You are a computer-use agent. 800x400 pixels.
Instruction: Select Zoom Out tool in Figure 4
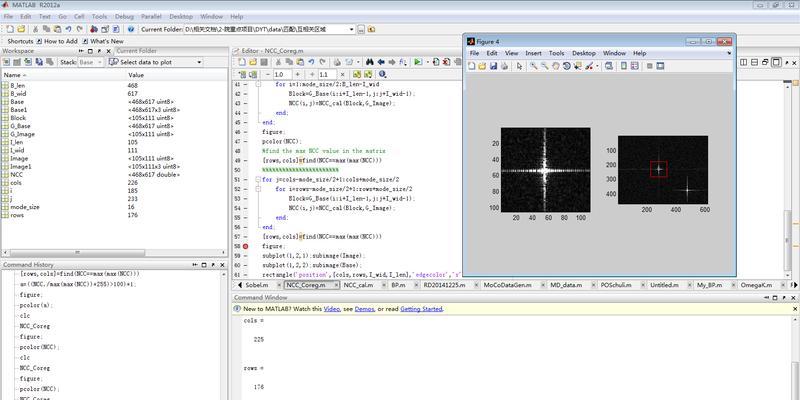pos(545,66)
